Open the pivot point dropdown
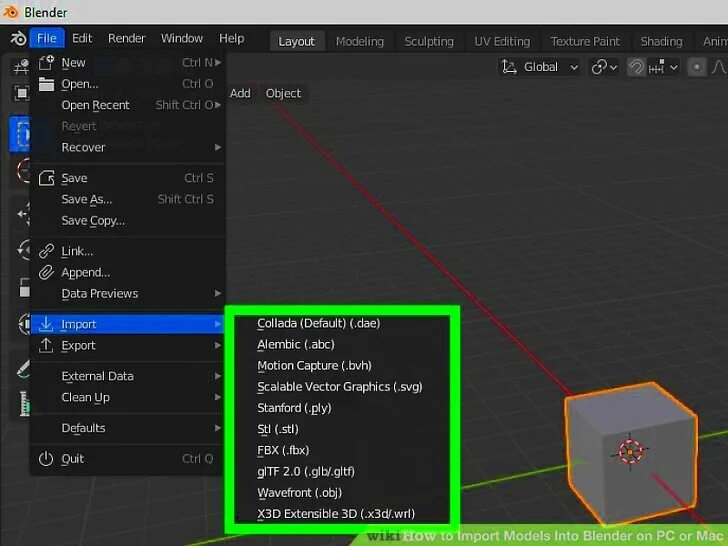728x546 pixels. [x=604, y=67]
